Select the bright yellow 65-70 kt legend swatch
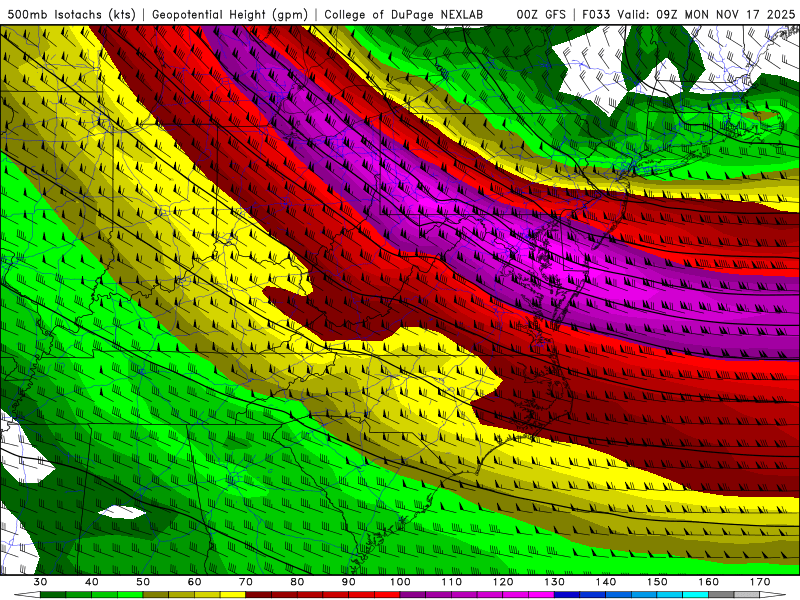The image size is (800, 600). pos(233,595)
